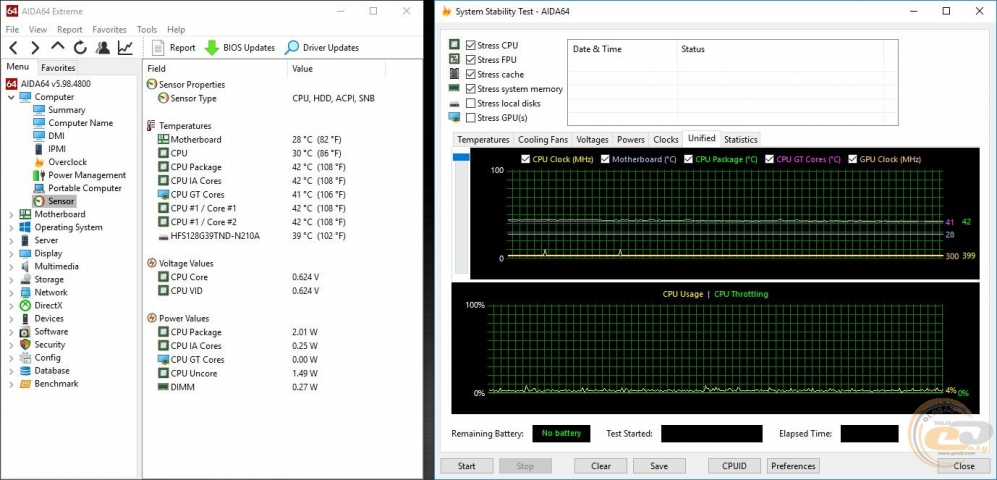Expand the Motherboard tree node

tap(11, 214)
